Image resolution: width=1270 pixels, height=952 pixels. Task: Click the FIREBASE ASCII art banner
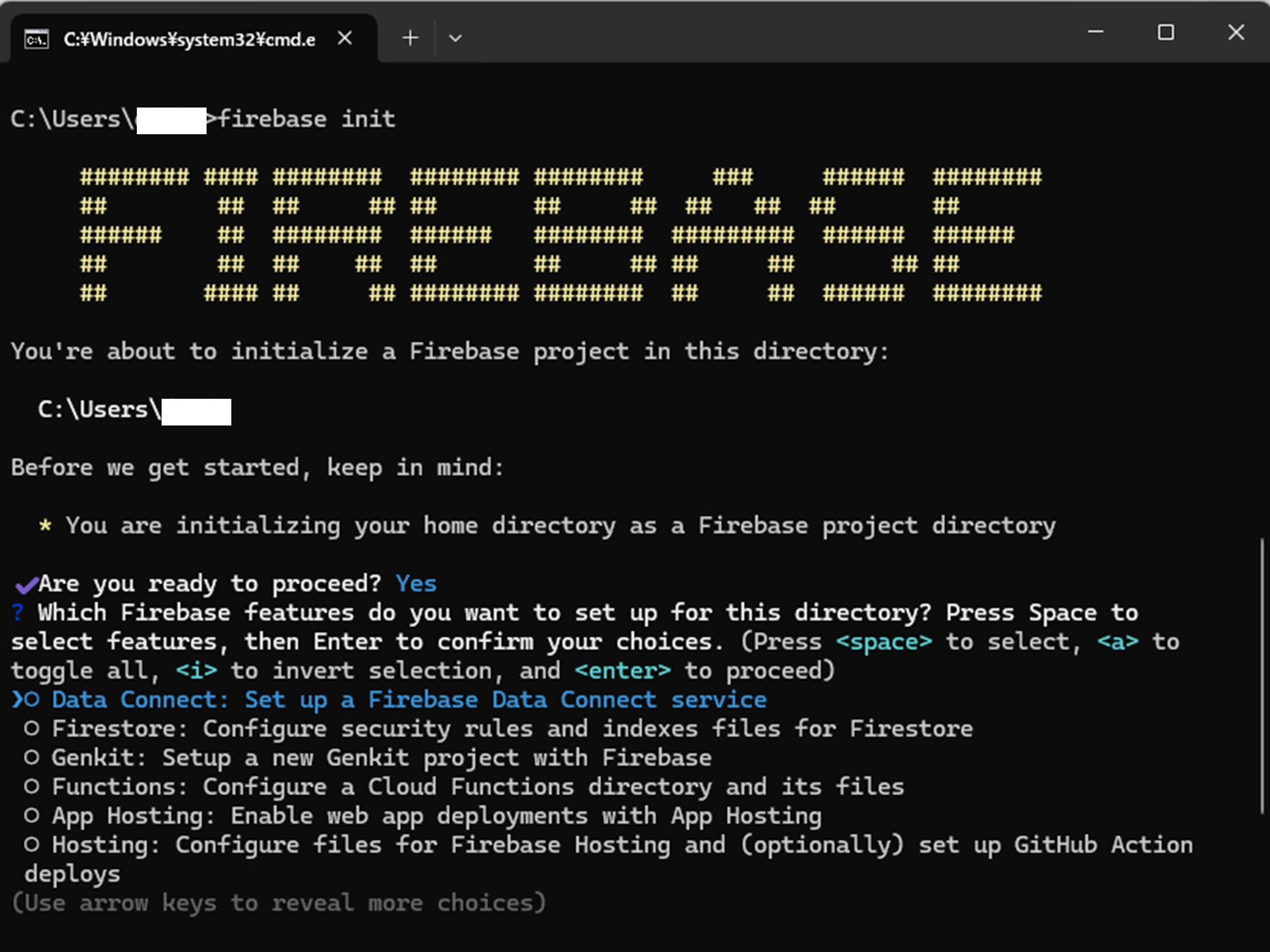(x=561, y=235)
